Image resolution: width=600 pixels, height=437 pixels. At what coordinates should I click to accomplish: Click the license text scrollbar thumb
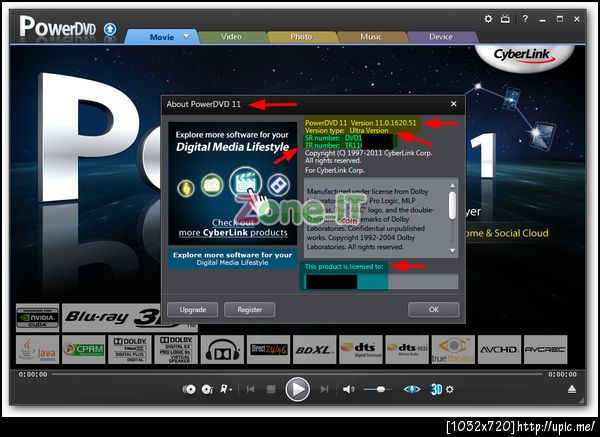coord(452,205)
